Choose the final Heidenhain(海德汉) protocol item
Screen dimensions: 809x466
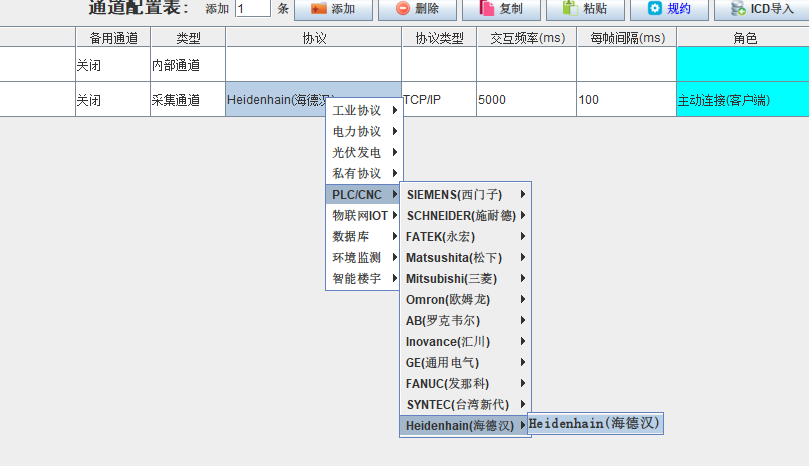coord(595,424)
